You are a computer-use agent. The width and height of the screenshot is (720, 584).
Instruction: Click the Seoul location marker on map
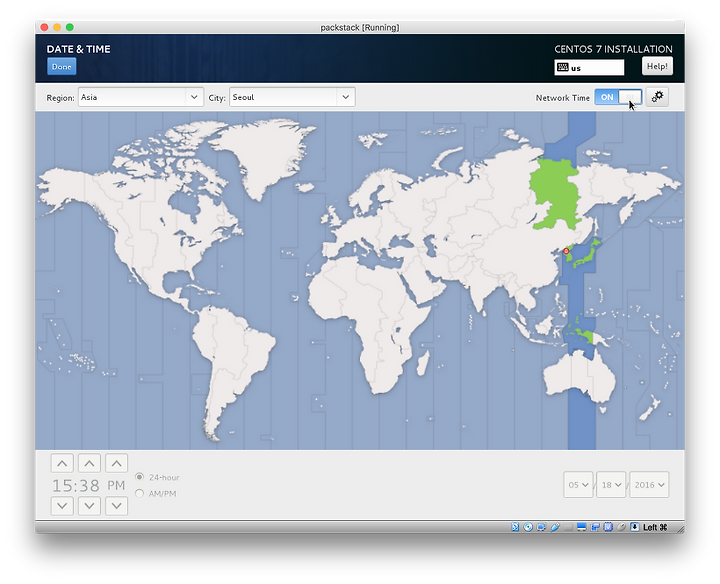(566, 251)
